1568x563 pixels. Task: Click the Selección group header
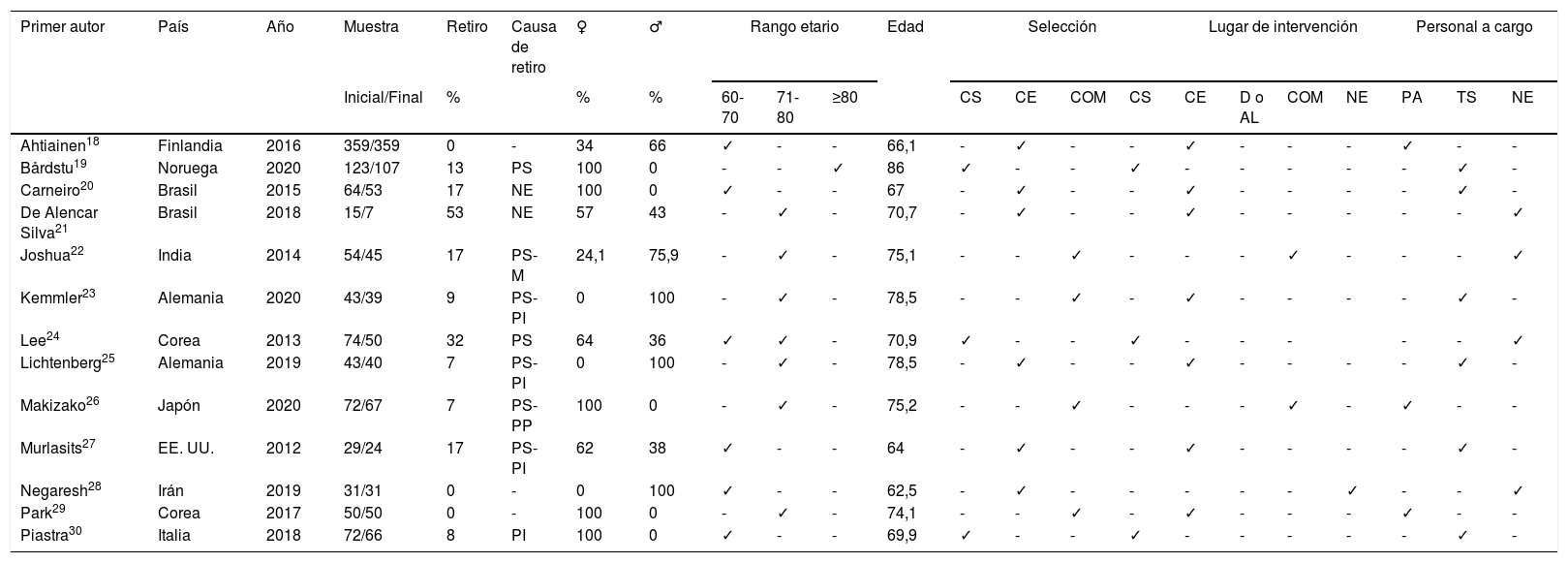(x=1061, y=27)
